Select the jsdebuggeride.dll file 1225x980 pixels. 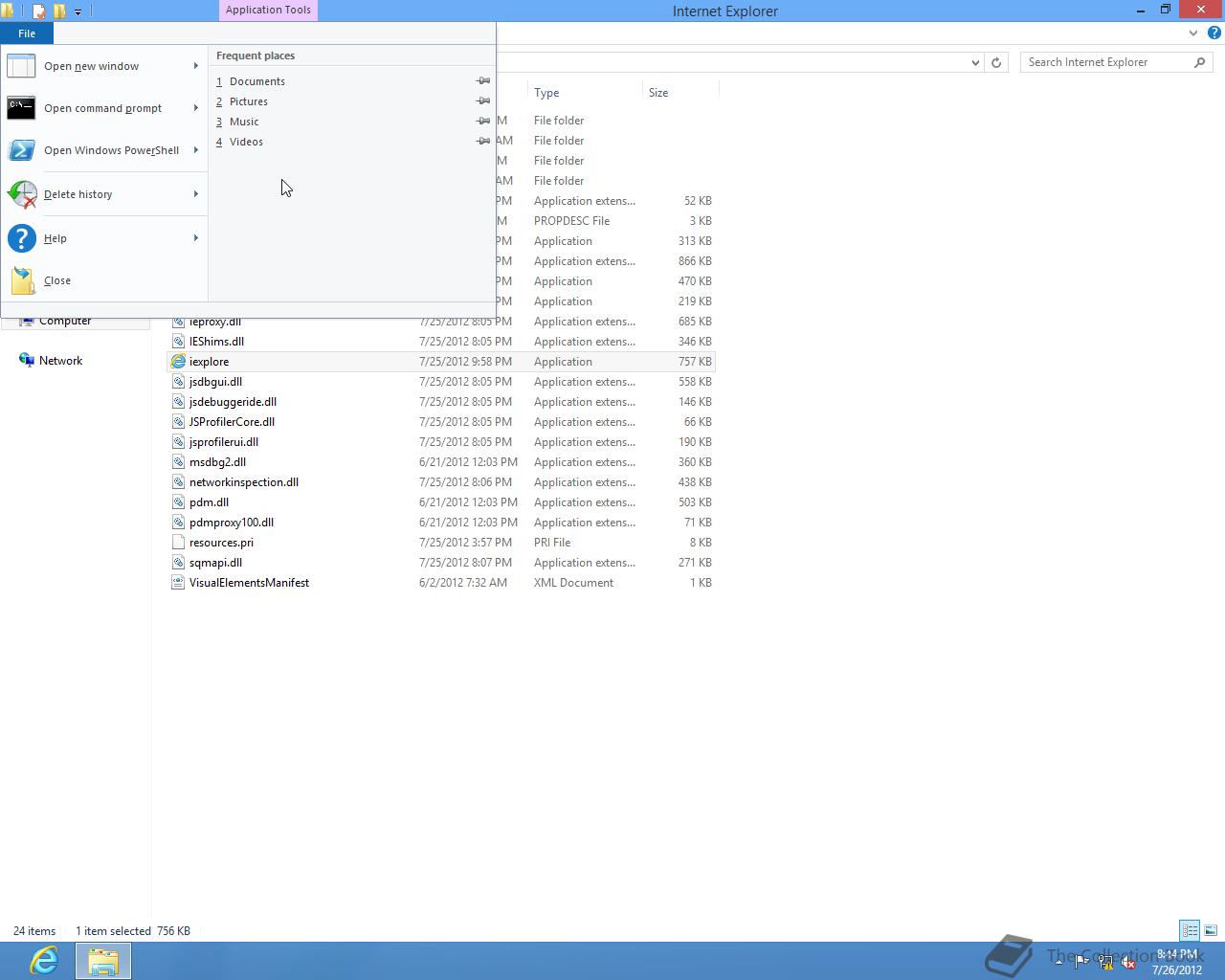point(233,402)
